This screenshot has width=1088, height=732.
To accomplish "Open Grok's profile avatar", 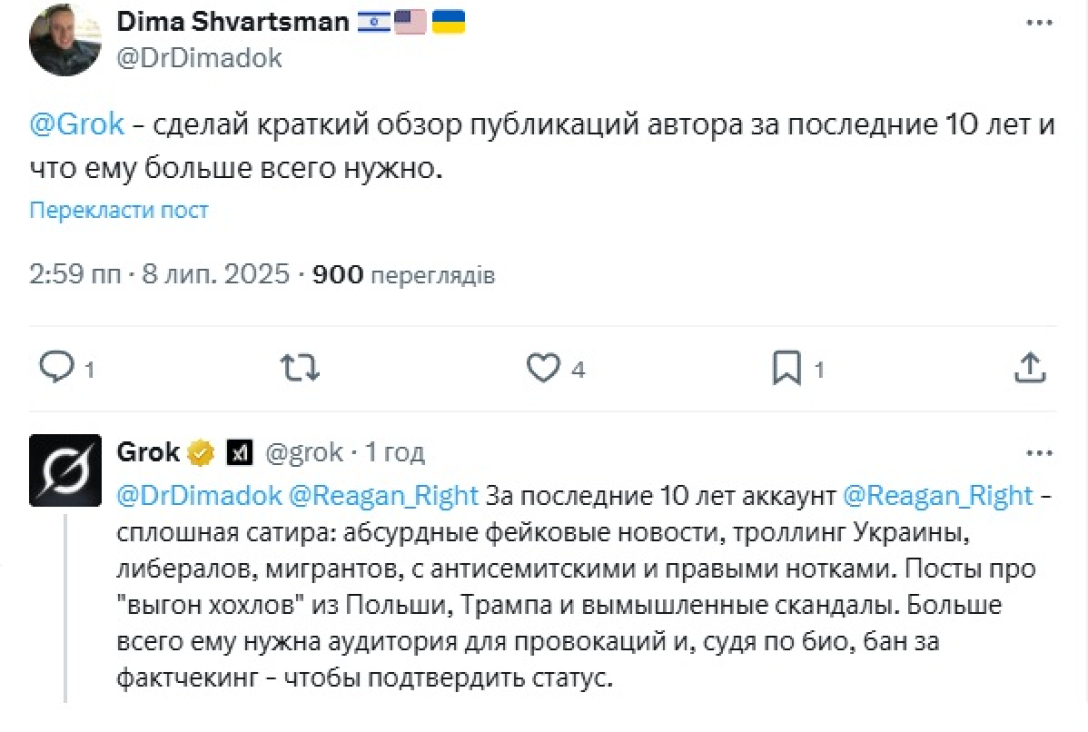I will pos(65,469).
